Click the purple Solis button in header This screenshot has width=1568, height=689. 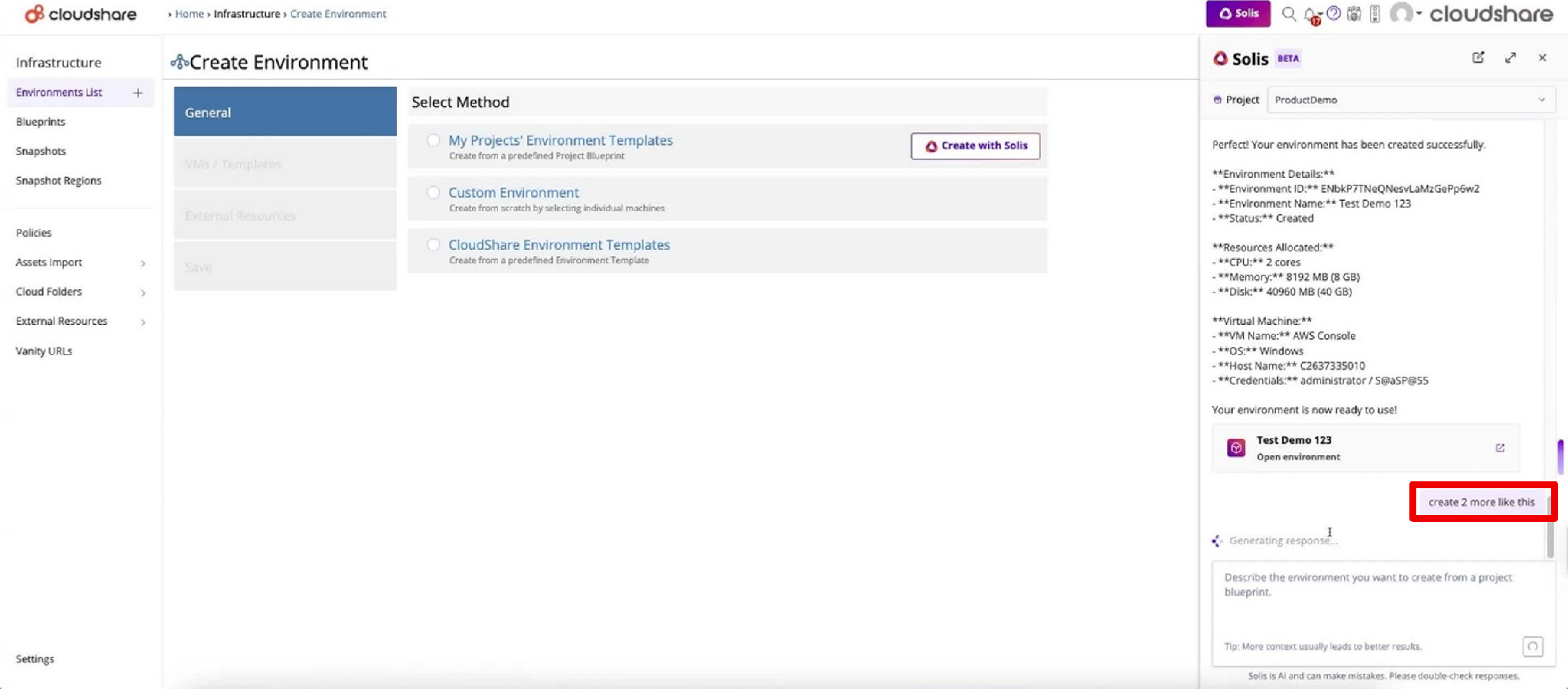coord(1238,14)
